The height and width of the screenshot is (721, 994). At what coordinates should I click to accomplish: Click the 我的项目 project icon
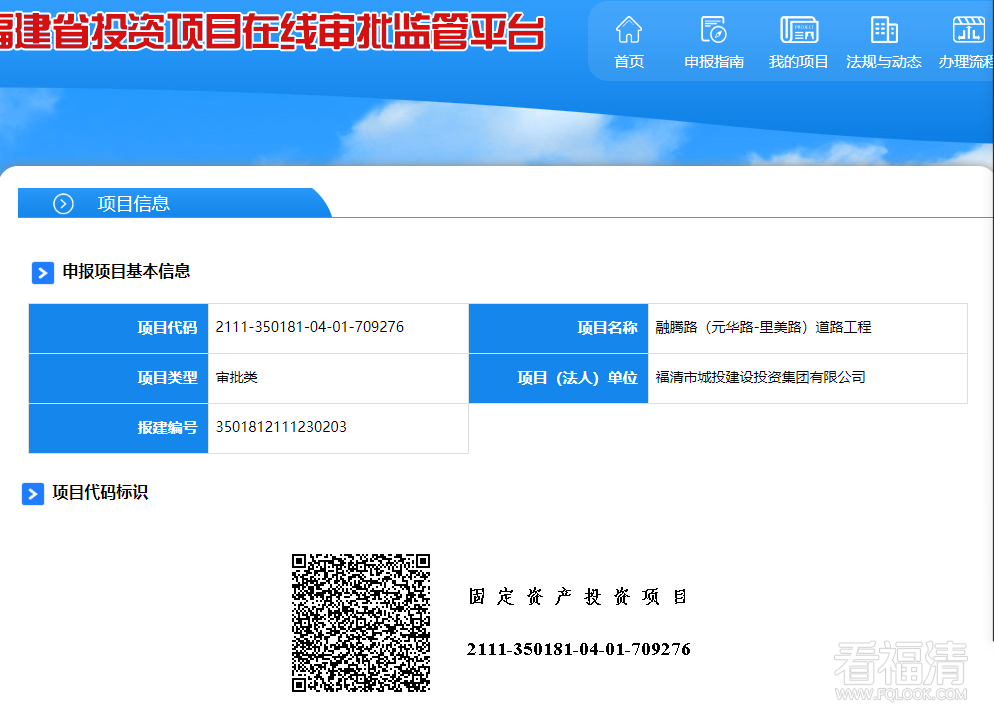[799, 29]
